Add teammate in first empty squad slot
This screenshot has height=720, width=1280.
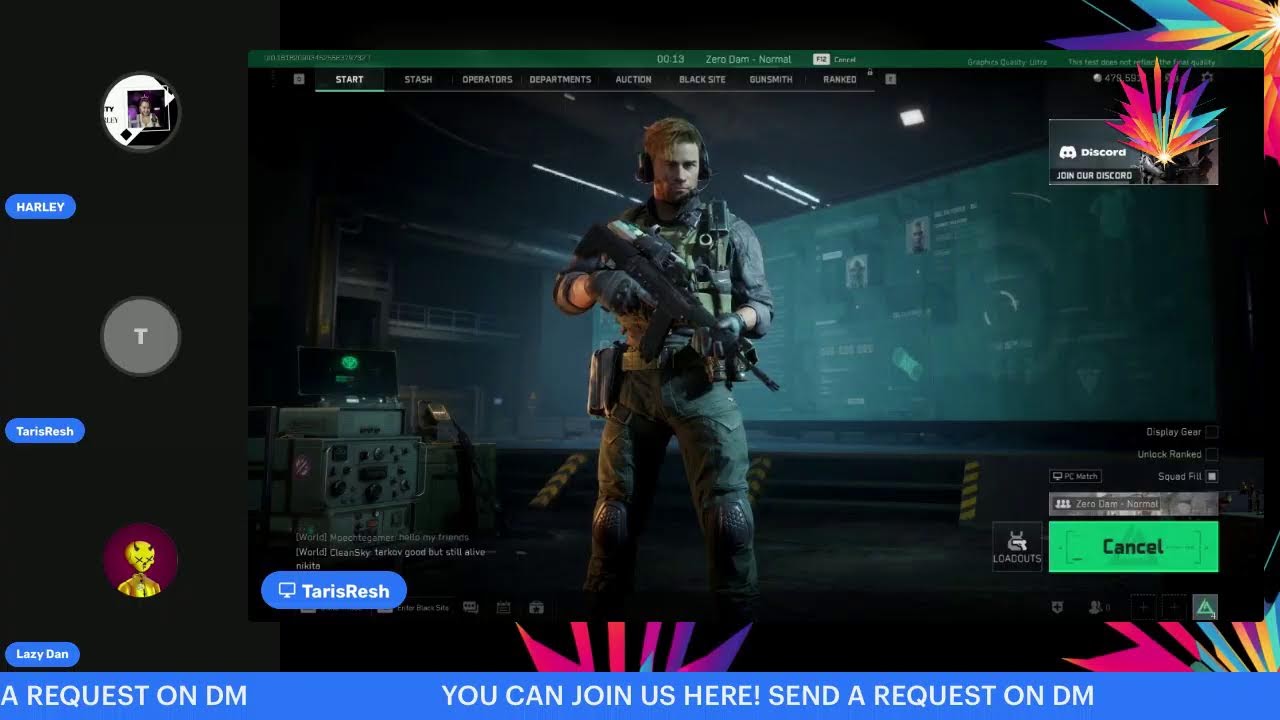coord(1143,607)
